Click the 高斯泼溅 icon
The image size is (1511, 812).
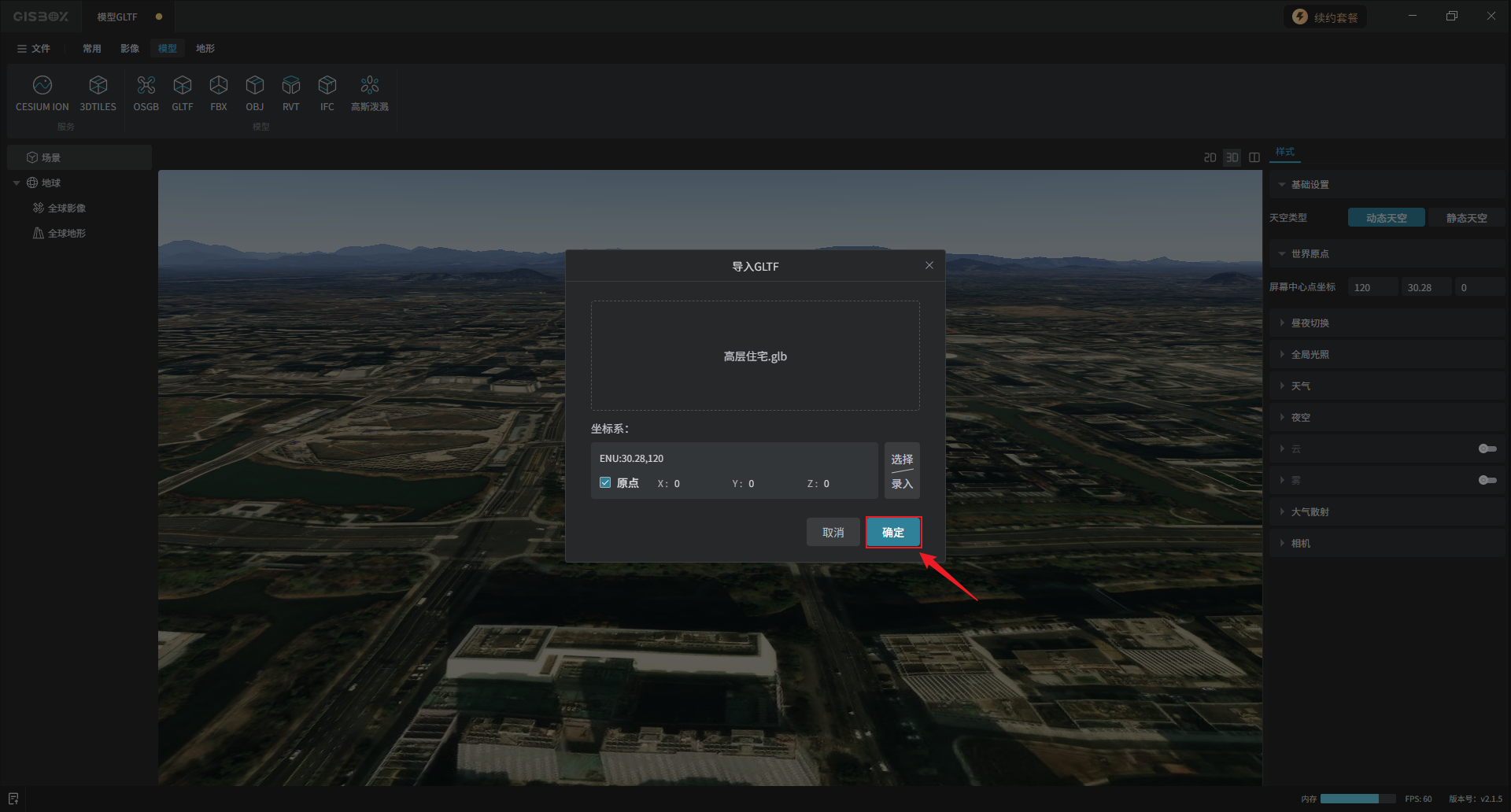tap(369, 86)
